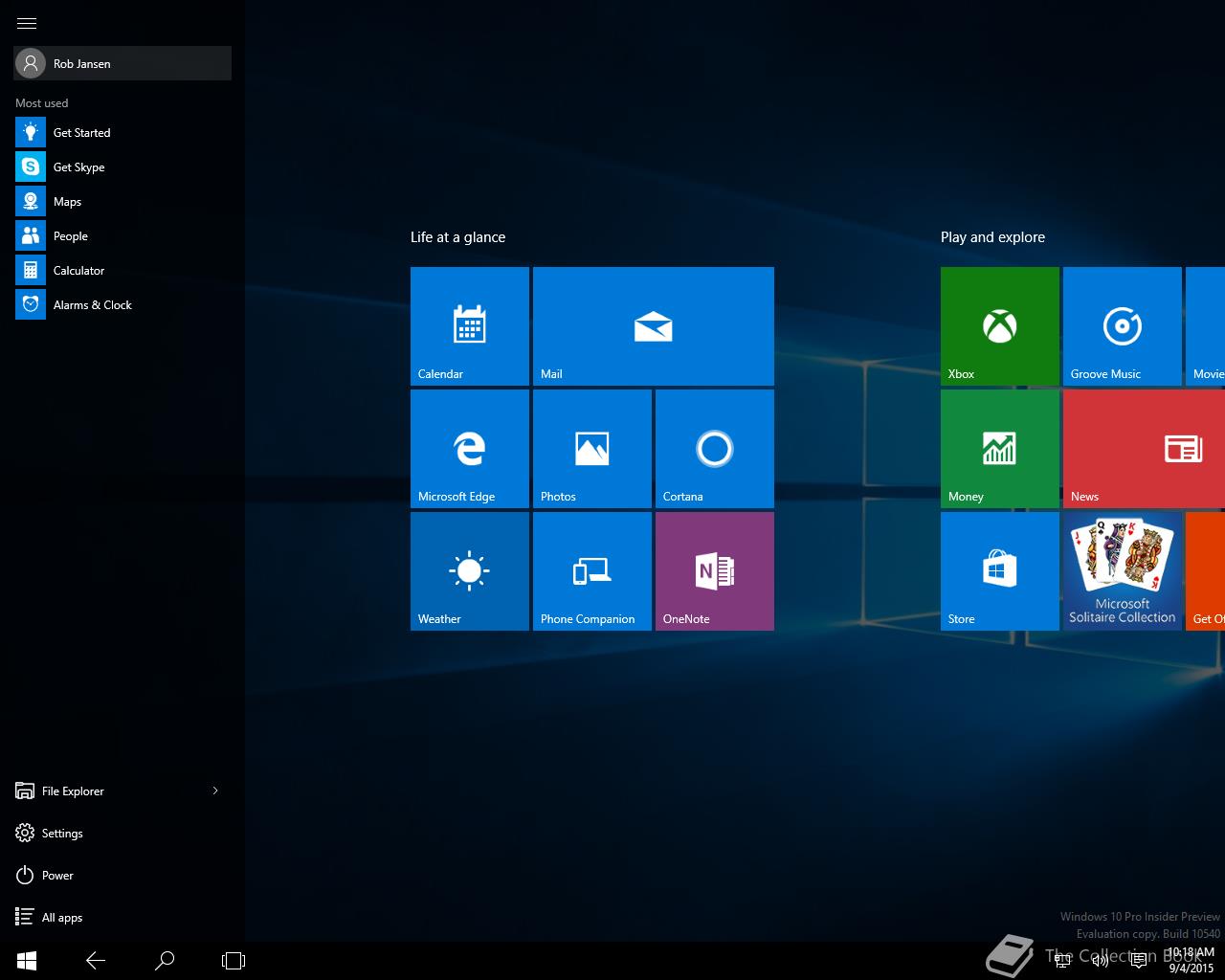Click the taskbar Back arrow
Viewport: 1225px width, 980px height.
coord(96,961)
